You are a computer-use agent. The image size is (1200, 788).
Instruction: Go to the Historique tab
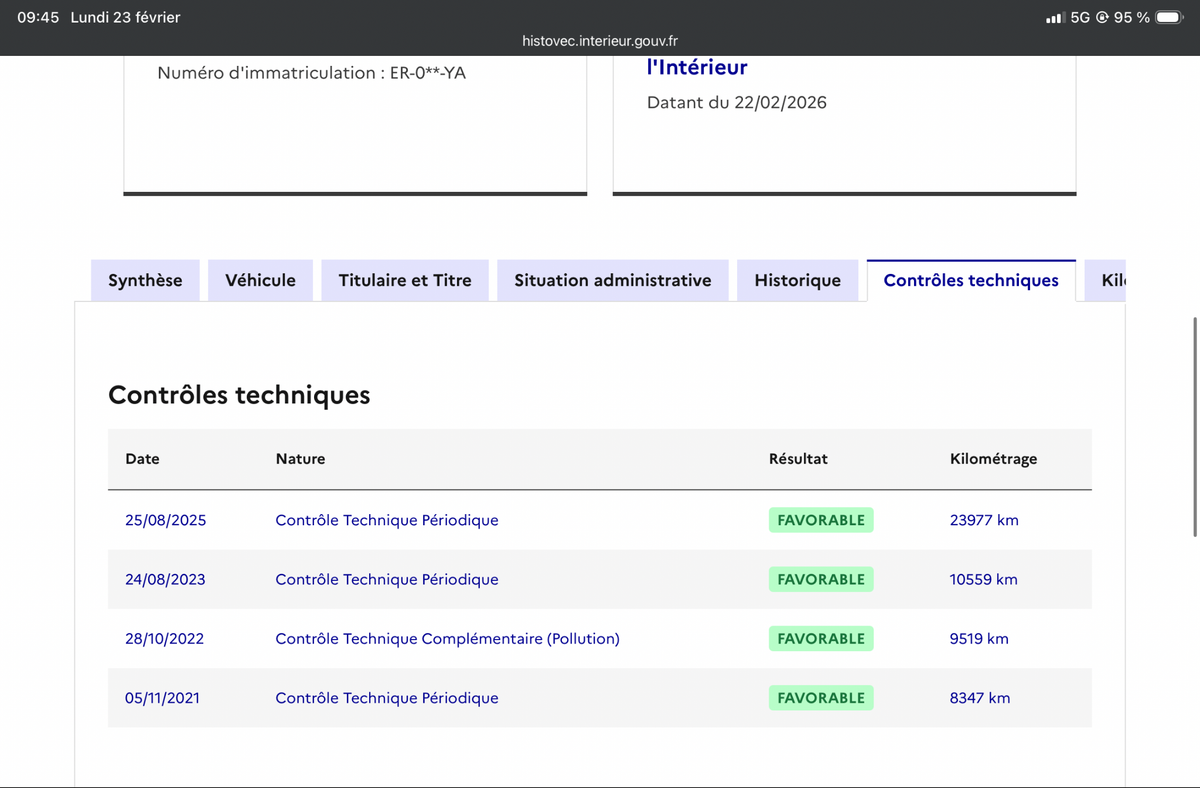pos(798,280)
